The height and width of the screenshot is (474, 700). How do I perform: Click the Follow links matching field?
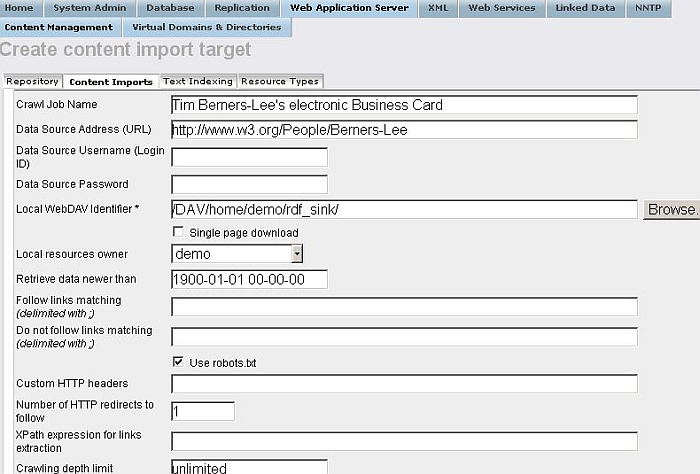tap(404, 307)
